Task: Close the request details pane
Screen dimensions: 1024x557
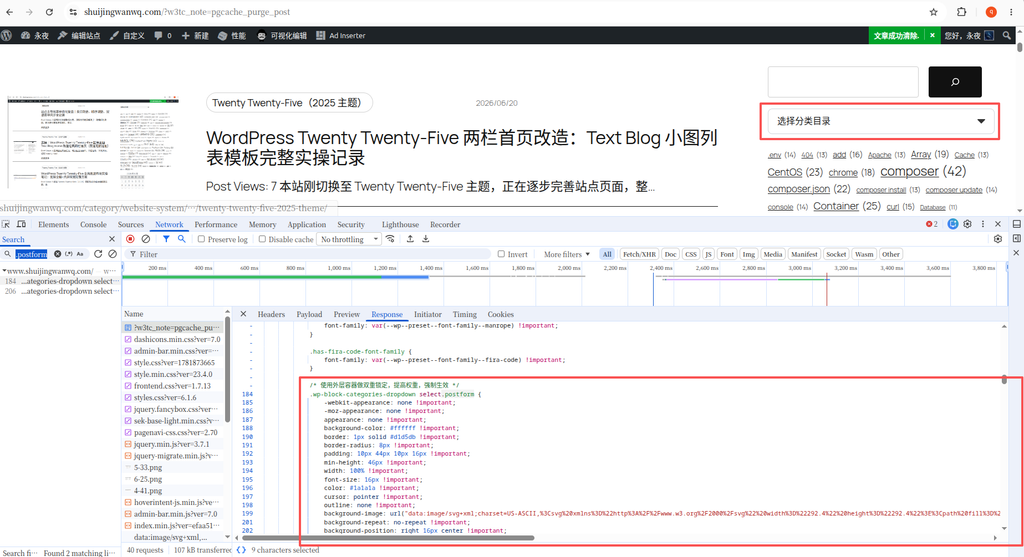Action: [243, 314]
